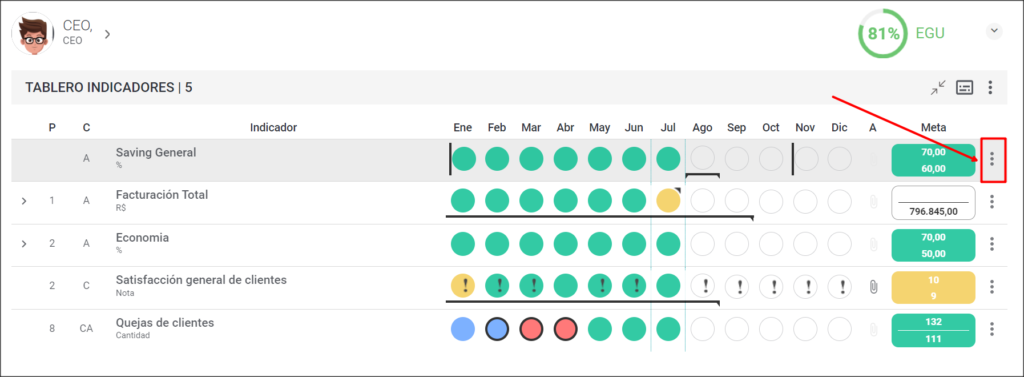Open the Satisfacción general de clientes attachment paperclip
This screenshot has height=377, width=1024.
pos(873,286)
